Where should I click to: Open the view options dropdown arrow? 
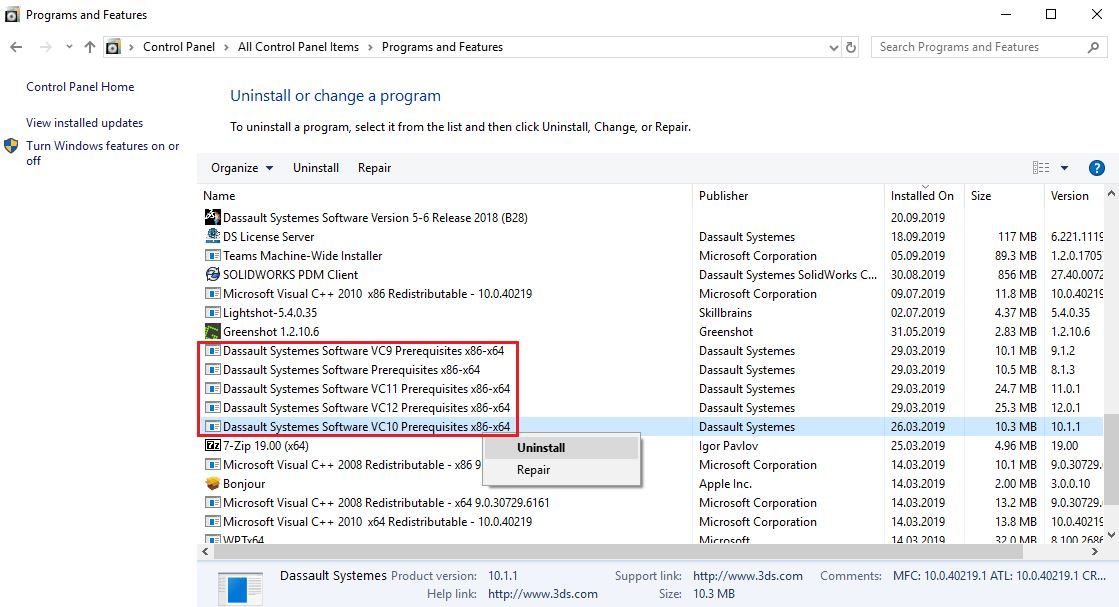click(1064, 168)
